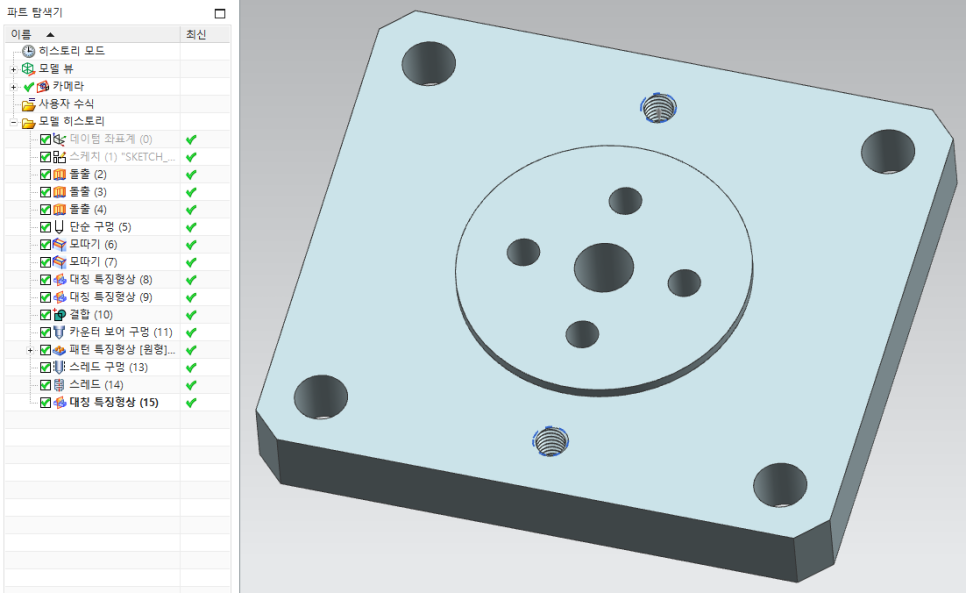Click the pattern feature icon for 패턴 특징형상
Image resolution: width=966 pixels, height=593 pixels.
(x=59, y=350)
